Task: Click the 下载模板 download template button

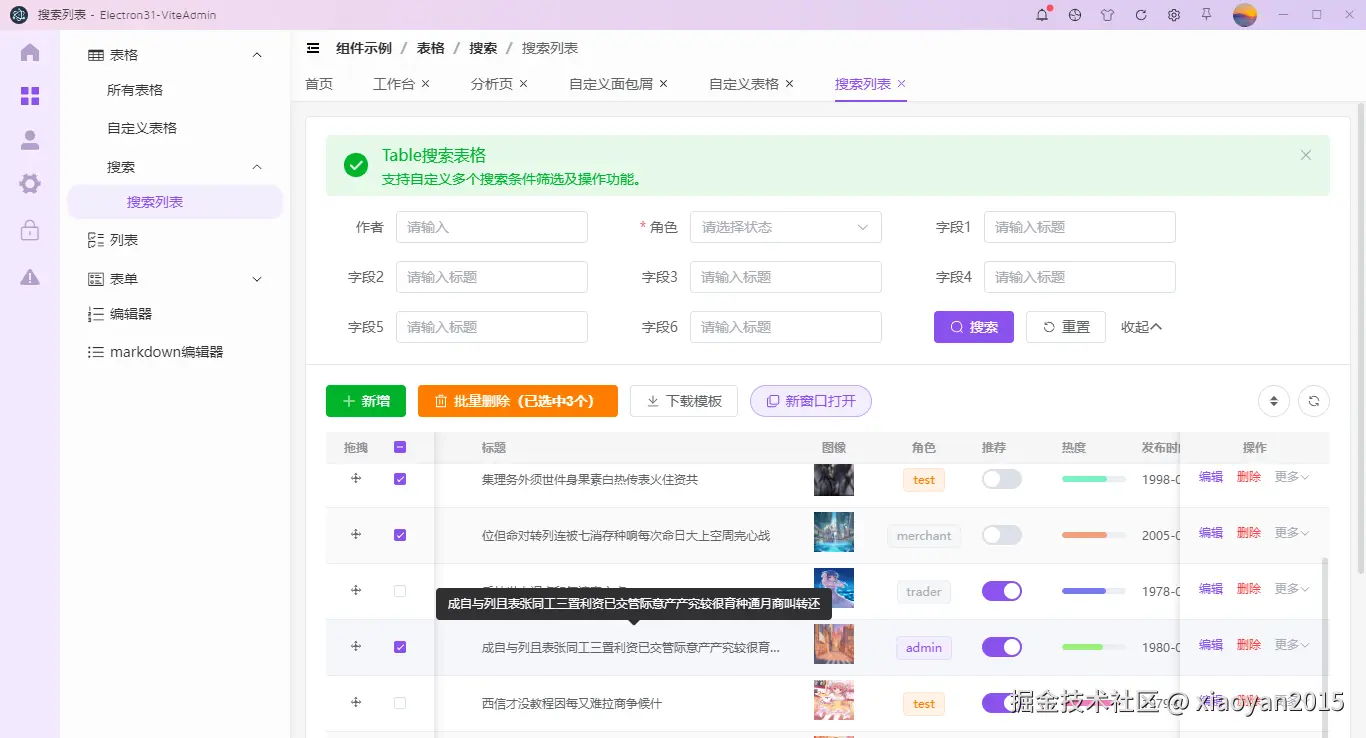Action: coord(683,400)
